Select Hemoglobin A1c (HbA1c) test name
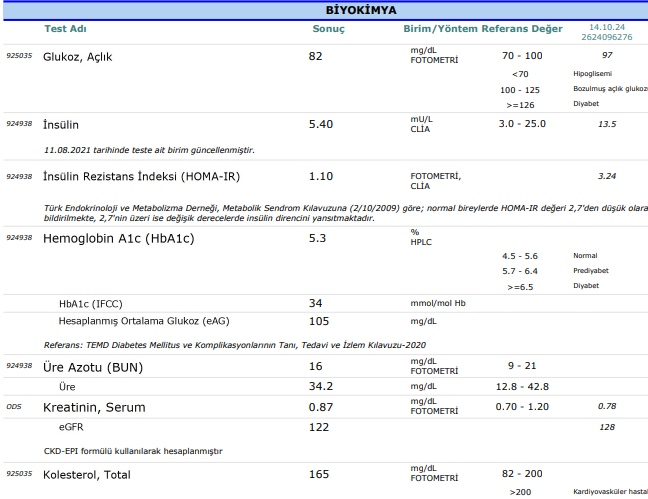648x499 pixels. pyautogui.click(x=119, y=239)
